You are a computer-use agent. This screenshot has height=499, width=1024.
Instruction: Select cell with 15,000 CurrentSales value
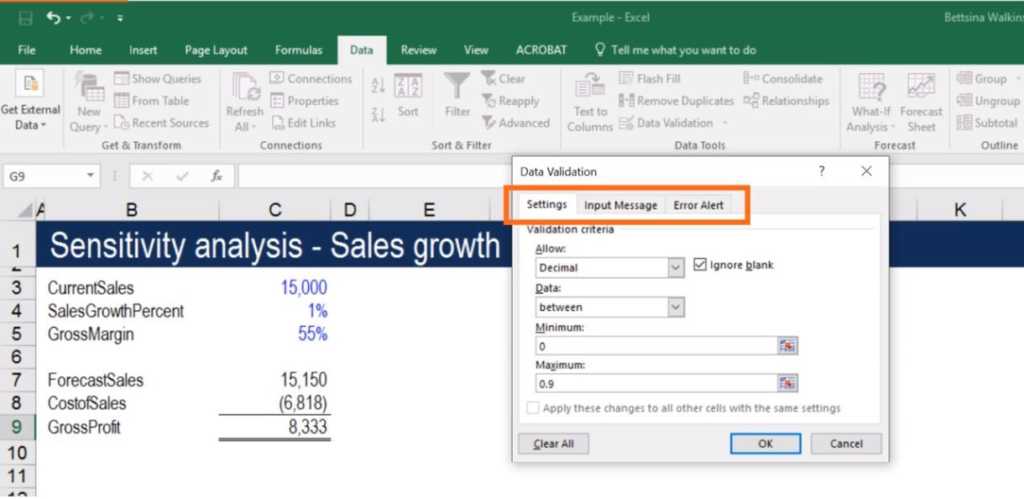[x=275, y=288]
